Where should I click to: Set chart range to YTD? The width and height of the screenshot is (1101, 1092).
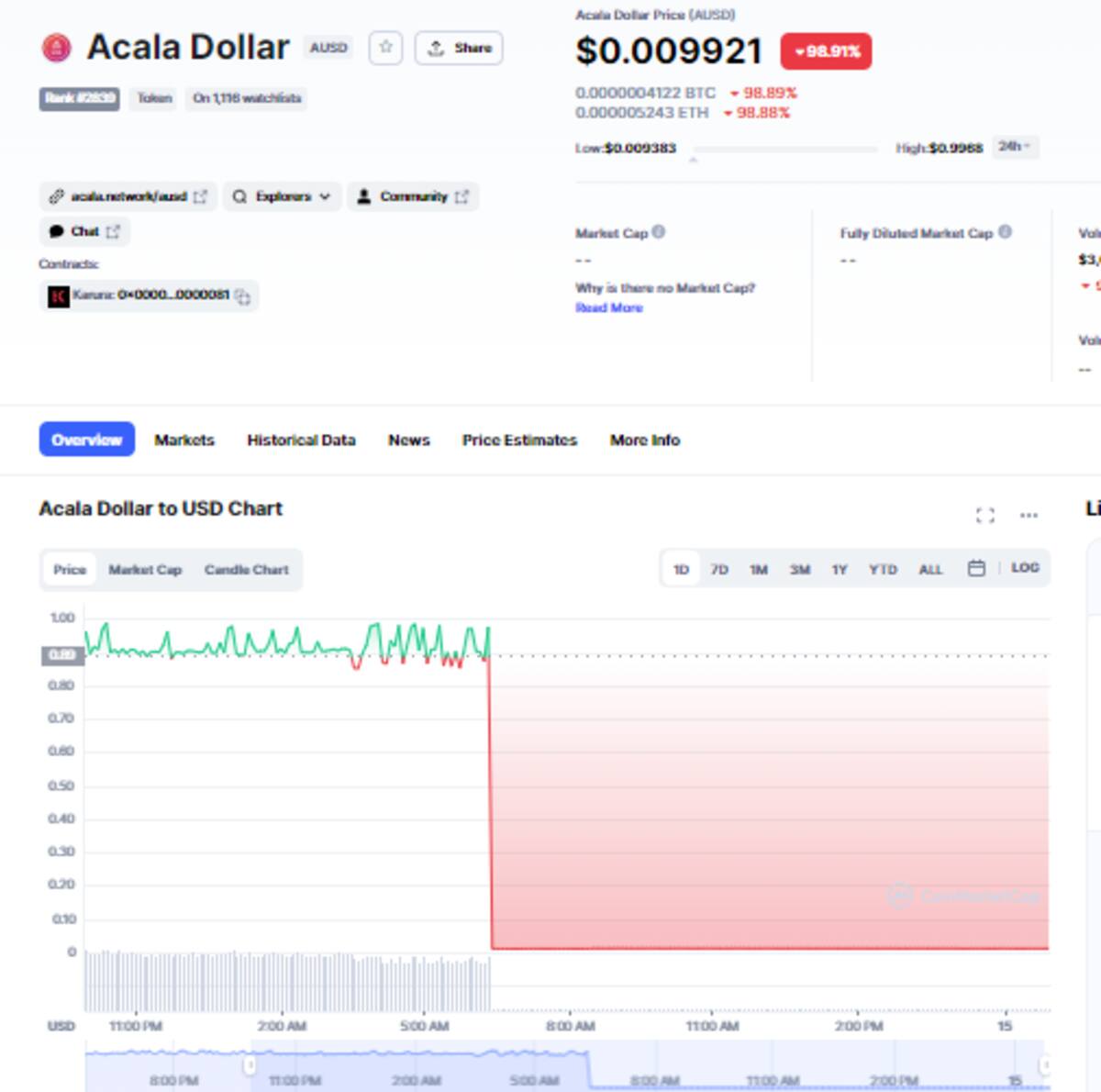coord(883,570)
